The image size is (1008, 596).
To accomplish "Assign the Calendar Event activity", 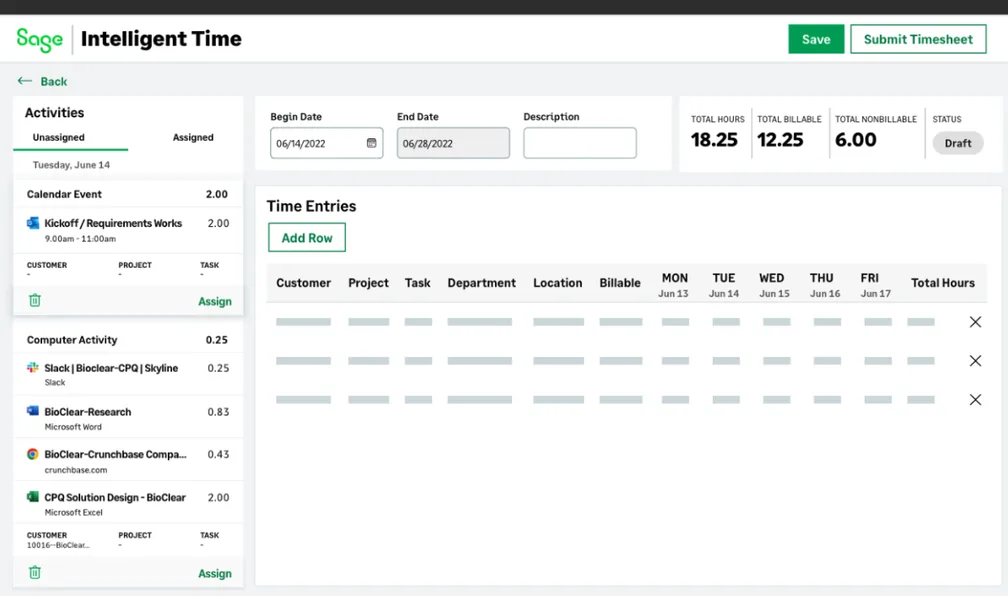I will (215, 302).
